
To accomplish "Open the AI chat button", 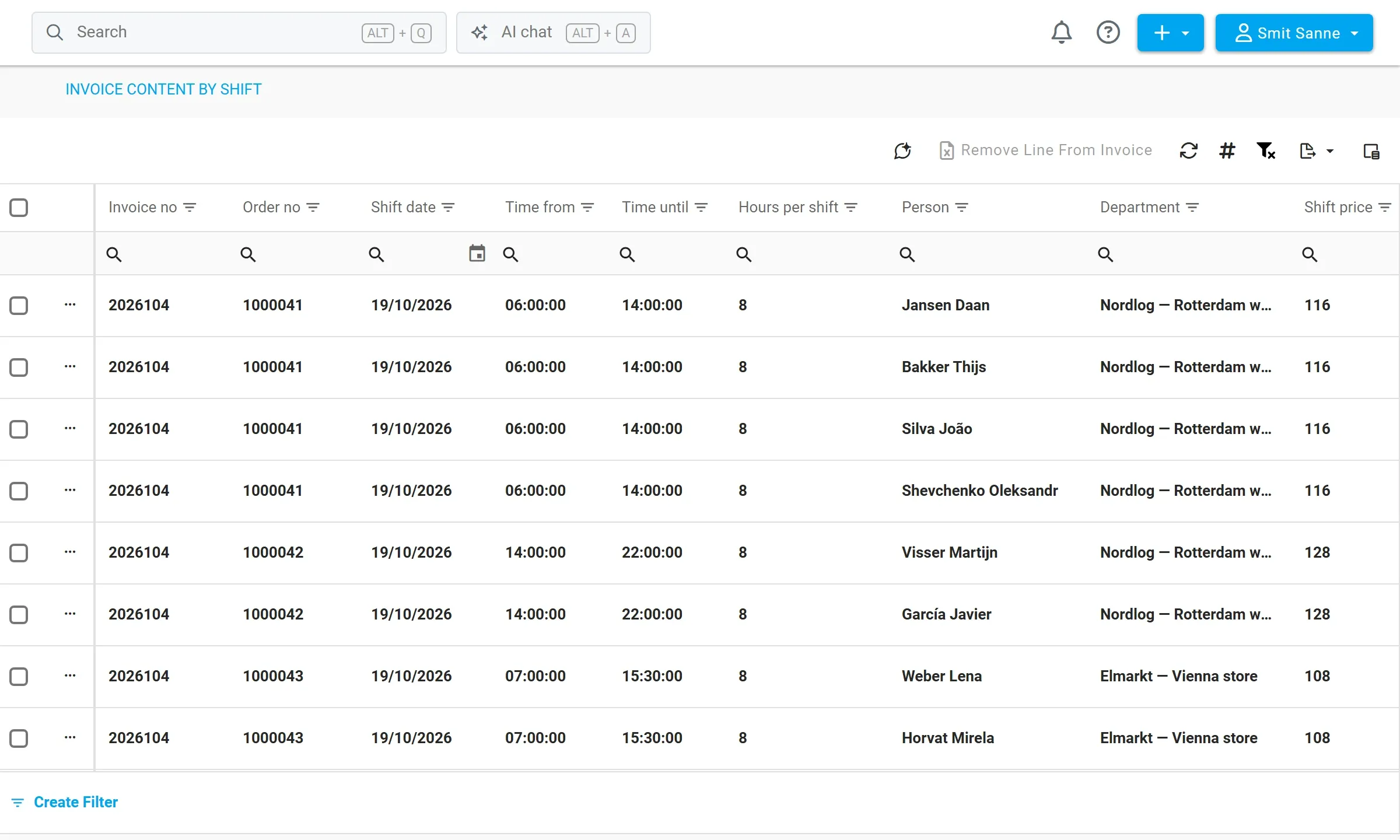I will tap(553, 33).
